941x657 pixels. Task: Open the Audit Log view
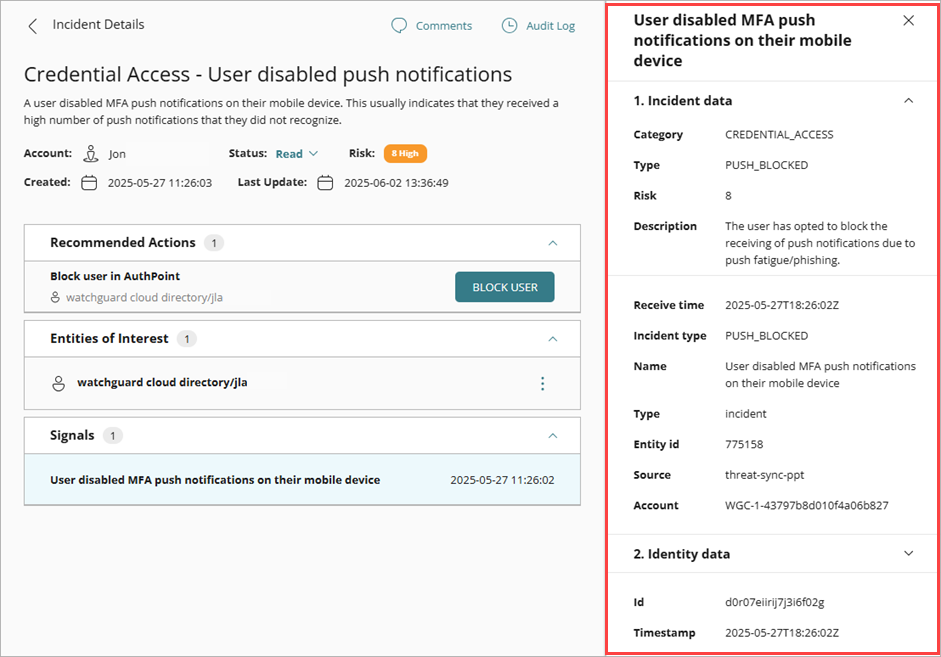coord(538,25)
